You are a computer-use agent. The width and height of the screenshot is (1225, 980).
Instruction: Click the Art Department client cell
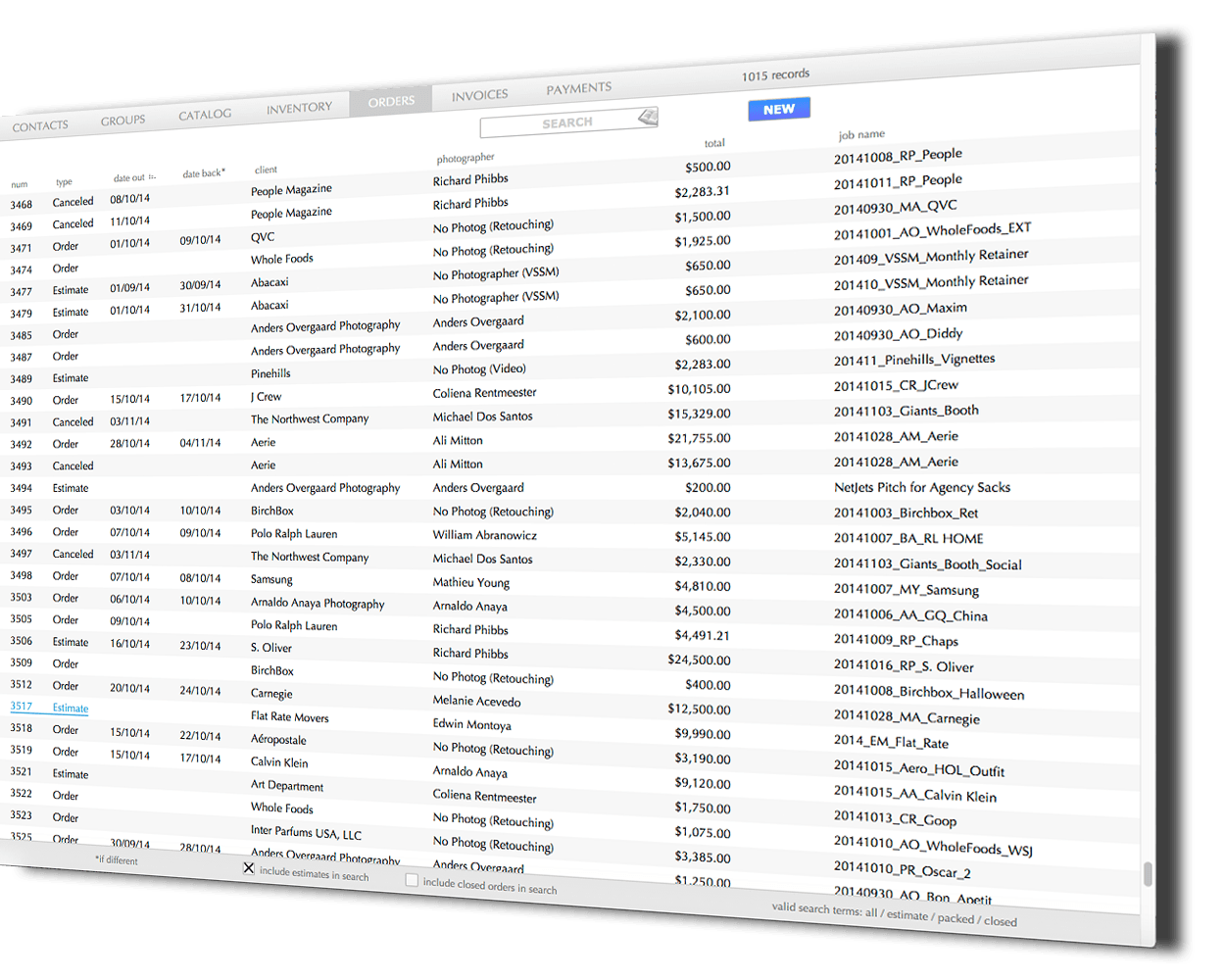pos(287,785)
